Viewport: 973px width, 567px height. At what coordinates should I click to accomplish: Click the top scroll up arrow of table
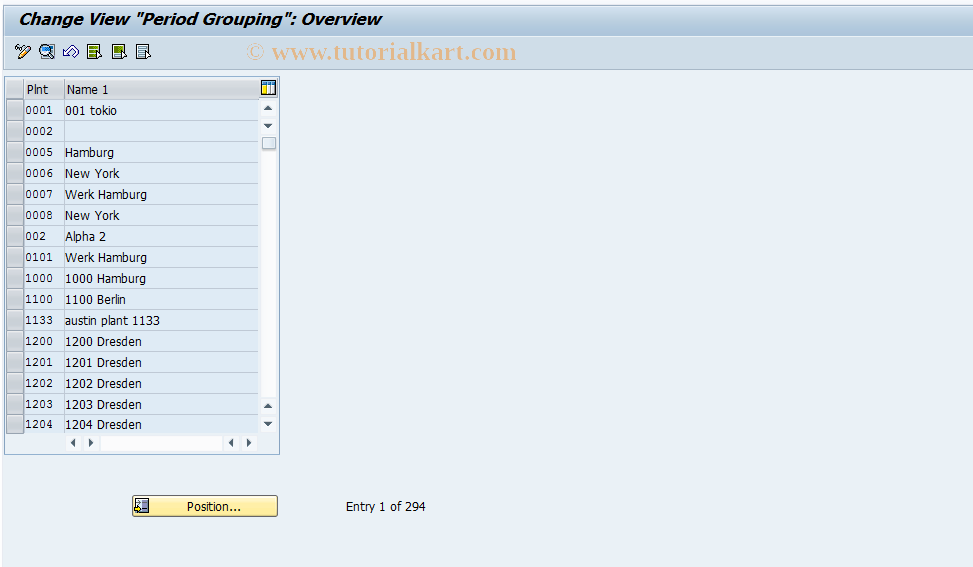(x=268, y=109)
